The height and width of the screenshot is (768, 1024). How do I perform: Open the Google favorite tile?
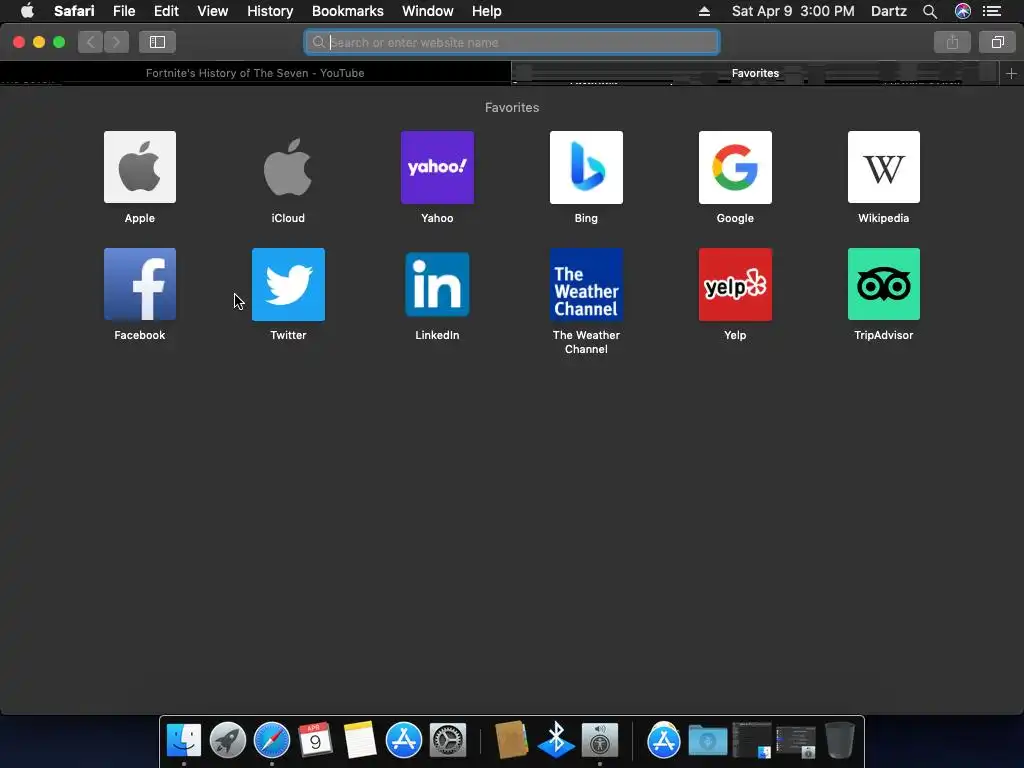tap(735, 167)
